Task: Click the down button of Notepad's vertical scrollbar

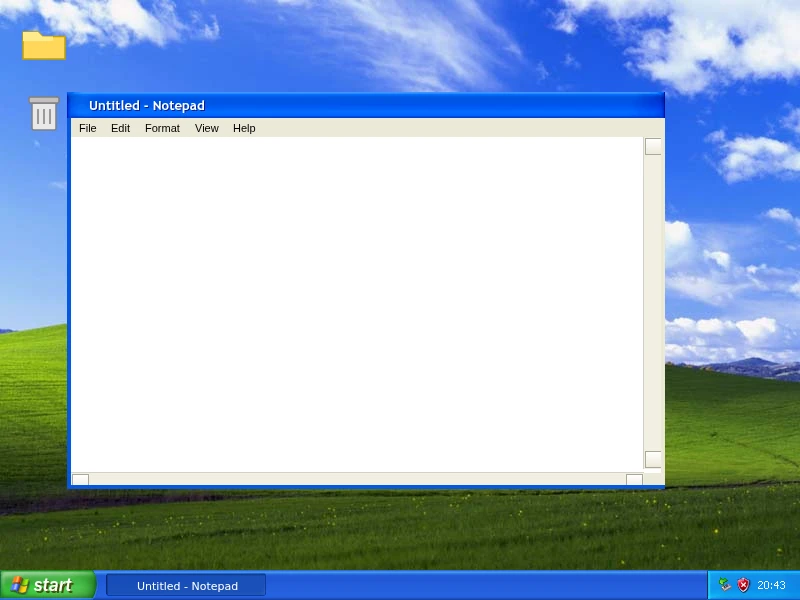Action: [653, 459]
